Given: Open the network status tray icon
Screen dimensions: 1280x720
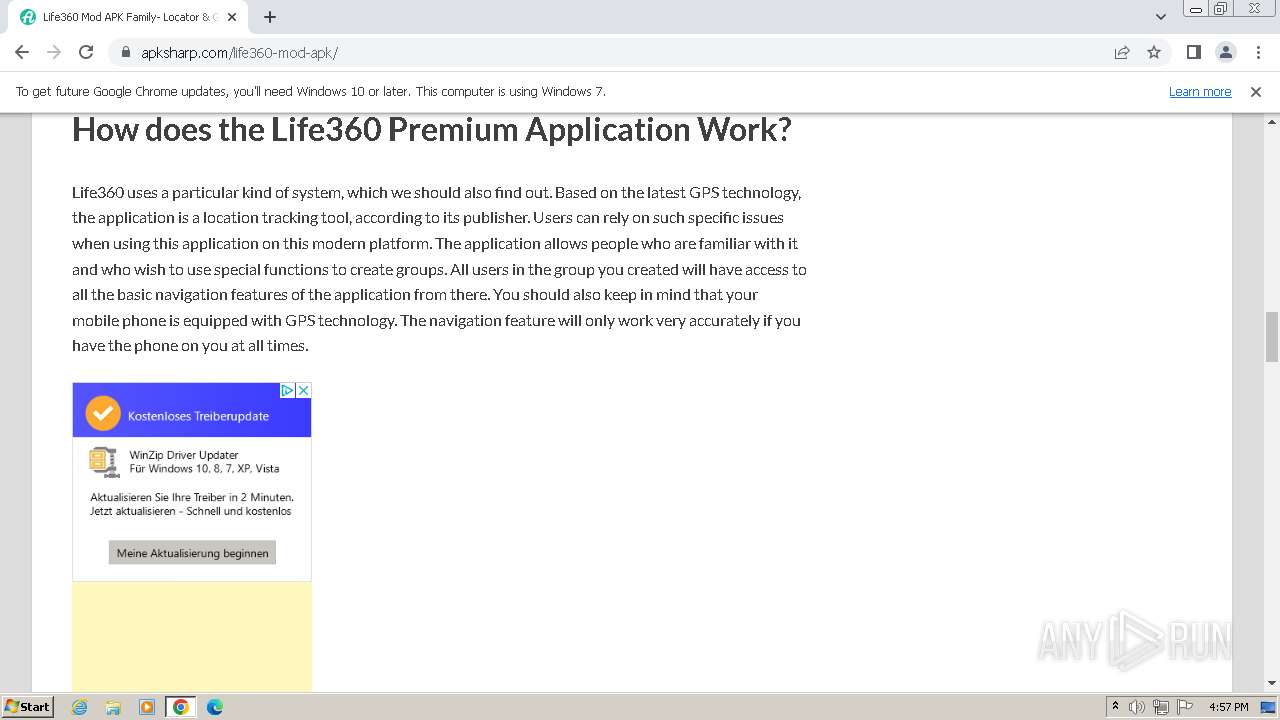Looking at the screenshot, I should point(1161,707).
